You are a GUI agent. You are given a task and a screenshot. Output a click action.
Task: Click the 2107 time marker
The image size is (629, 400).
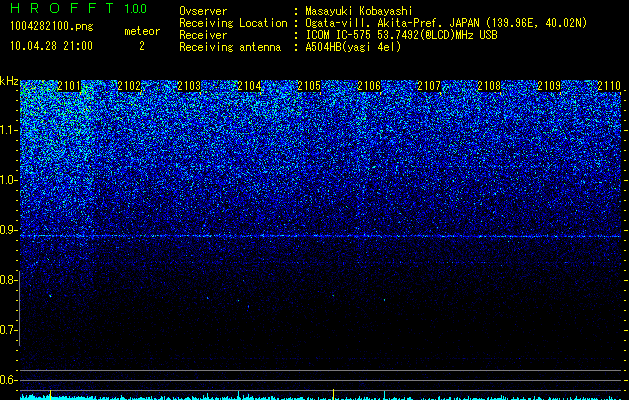coord(429,86)
